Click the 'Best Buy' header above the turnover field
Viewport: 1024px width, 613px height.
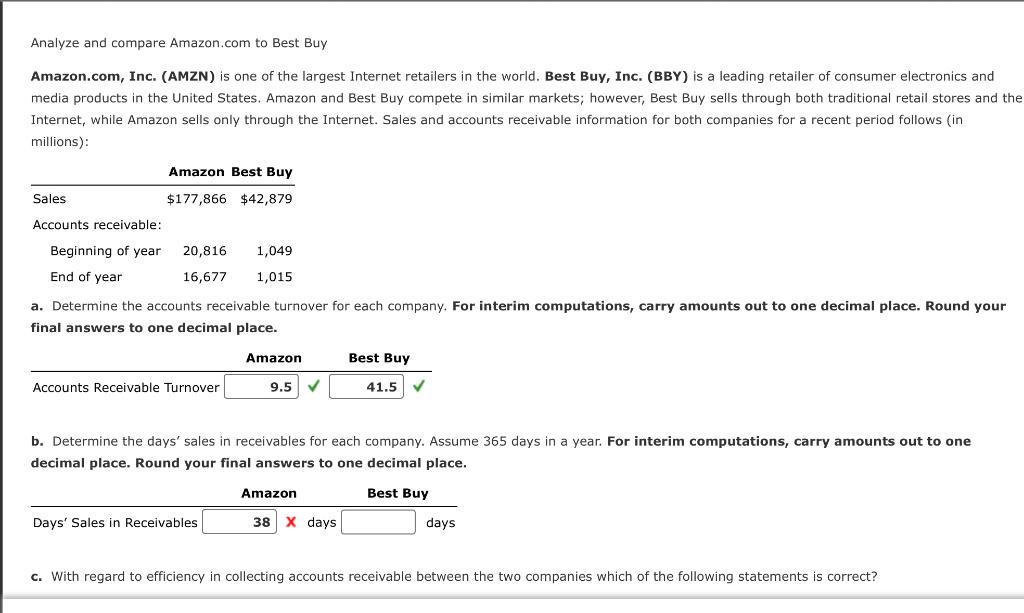click(x=379, y=358)
